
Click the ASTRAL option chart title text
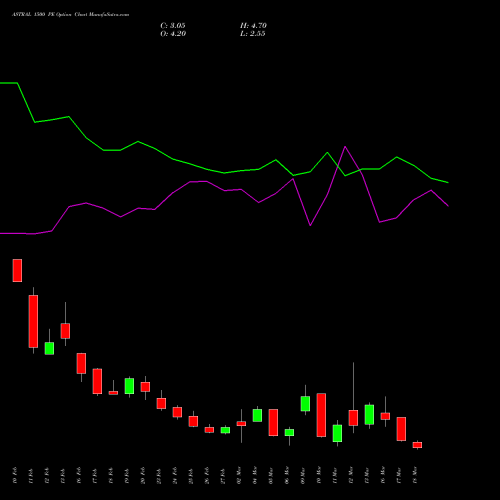pyautogui.click(x=70, y=15)
